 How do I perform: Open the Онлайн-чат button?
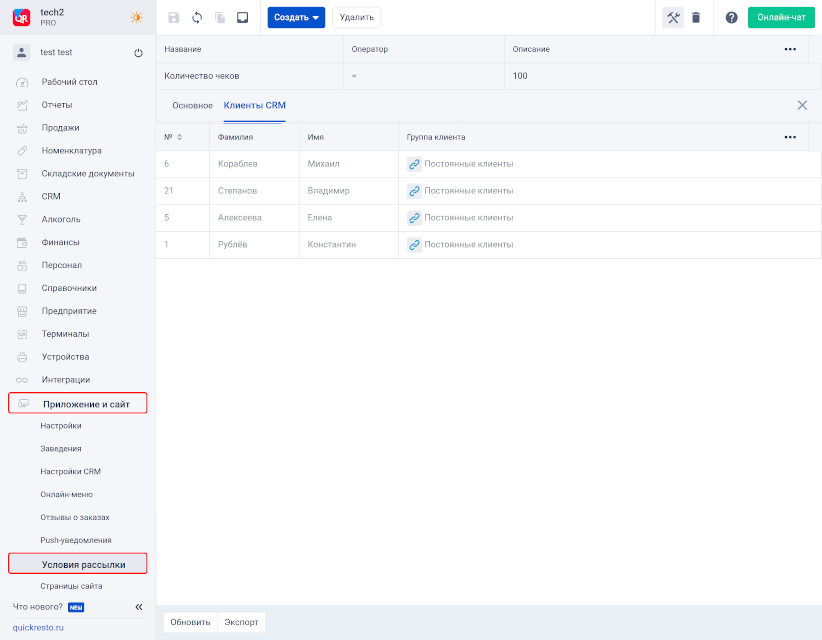point(781,17)
